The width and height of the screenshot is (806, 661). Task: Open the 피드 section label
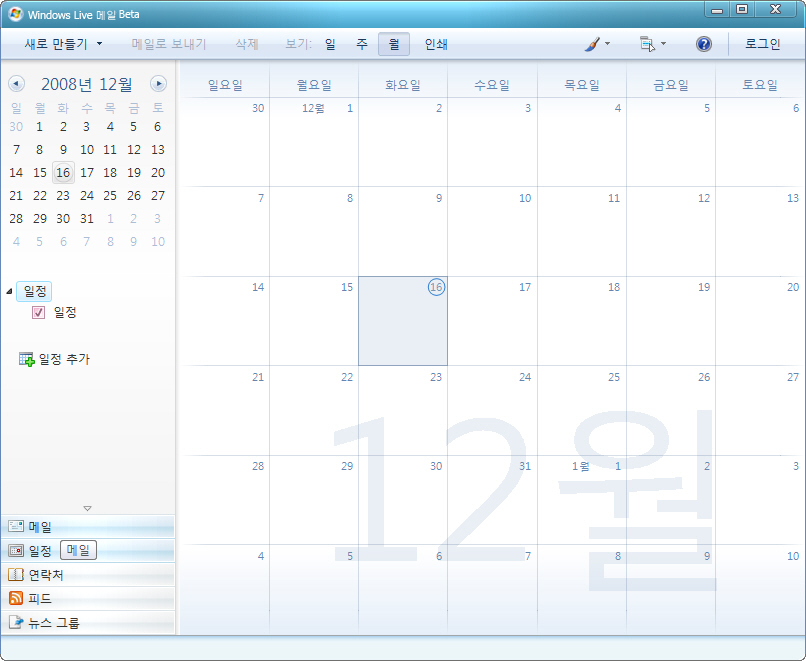(x=40, y=599)
